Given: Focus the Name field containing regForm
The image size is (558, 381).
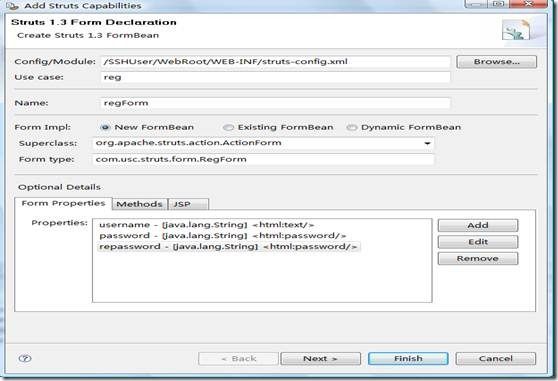Looking at the screenshot, I should coord(275,103).
